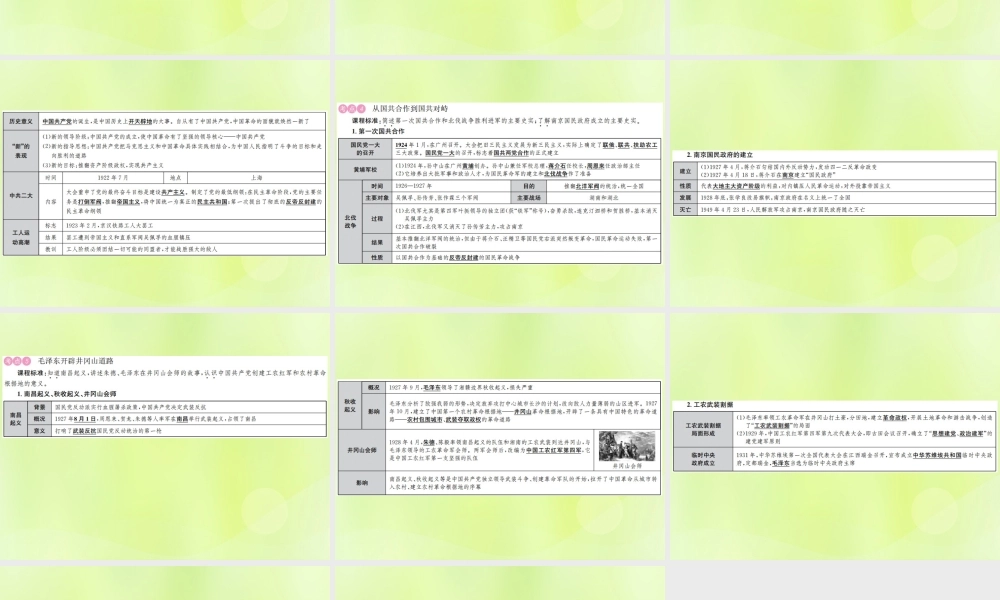This screenshot has height=600, width=1000.
Task: Click the 国民党一大的召开 header cell
Action: (365, 149)
